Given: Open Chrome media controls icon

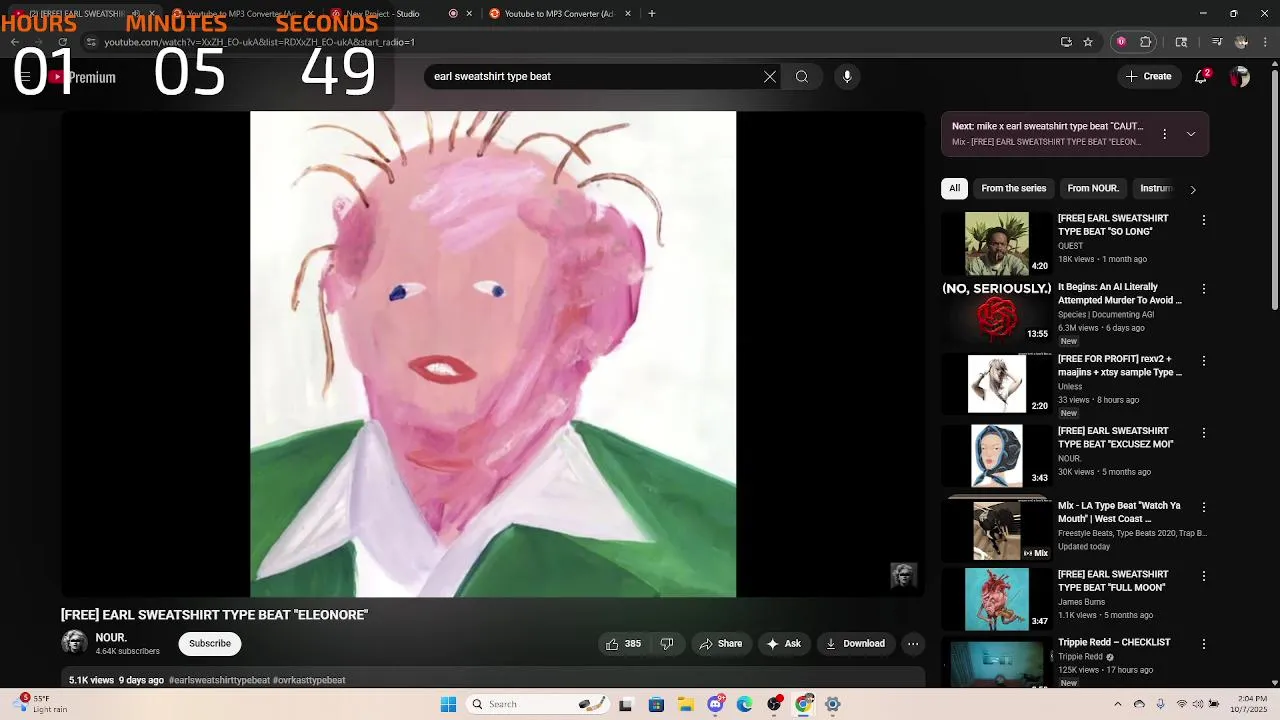Looking at the screenshot, I should coord(1217,42).
